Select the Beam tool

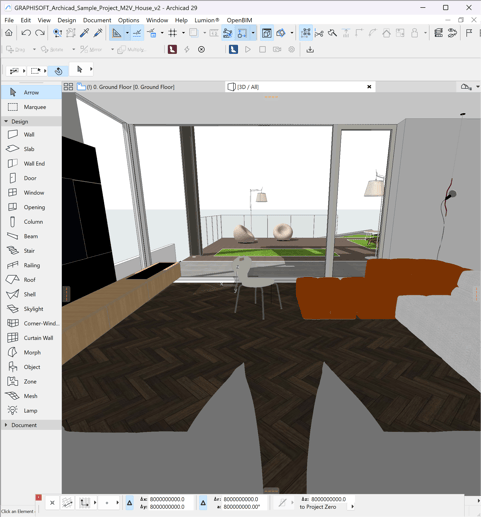click(x=31, y=236)
